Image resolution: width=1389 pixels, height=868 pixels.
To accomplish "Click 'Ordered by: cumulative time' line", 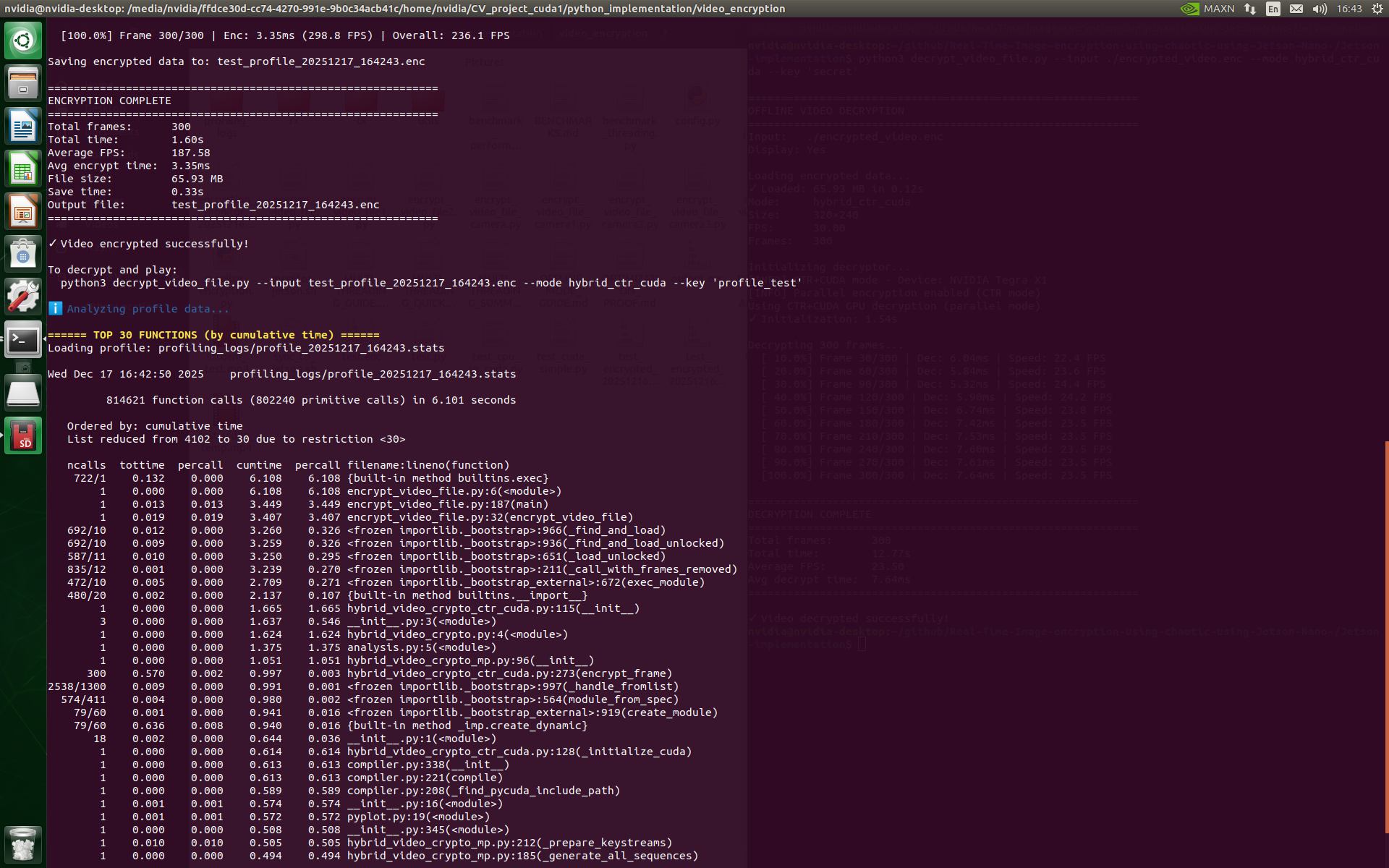I will [x=155, y=426].
